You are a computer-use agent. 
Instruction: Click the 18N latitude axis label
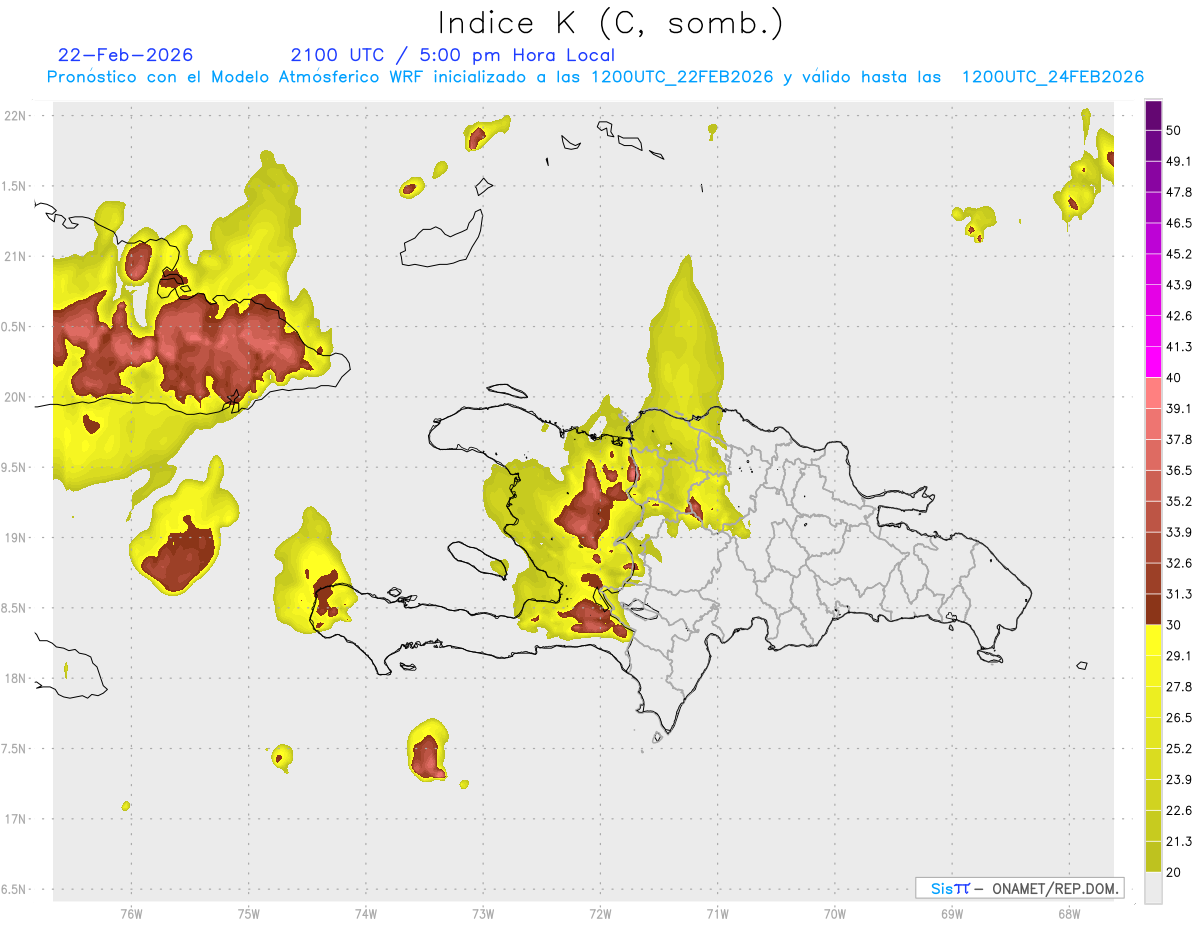point(17,678)
